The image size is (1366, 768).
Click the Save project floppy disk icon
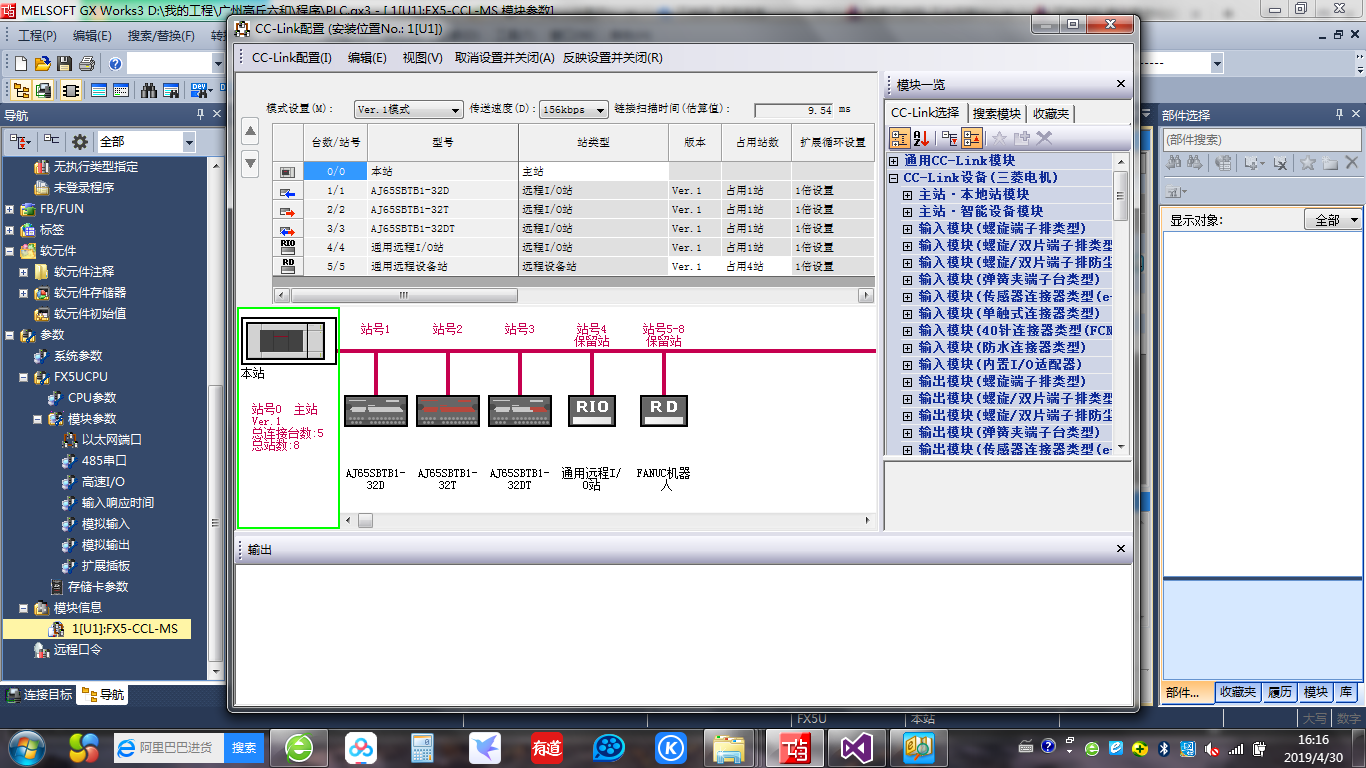(65, 63)
